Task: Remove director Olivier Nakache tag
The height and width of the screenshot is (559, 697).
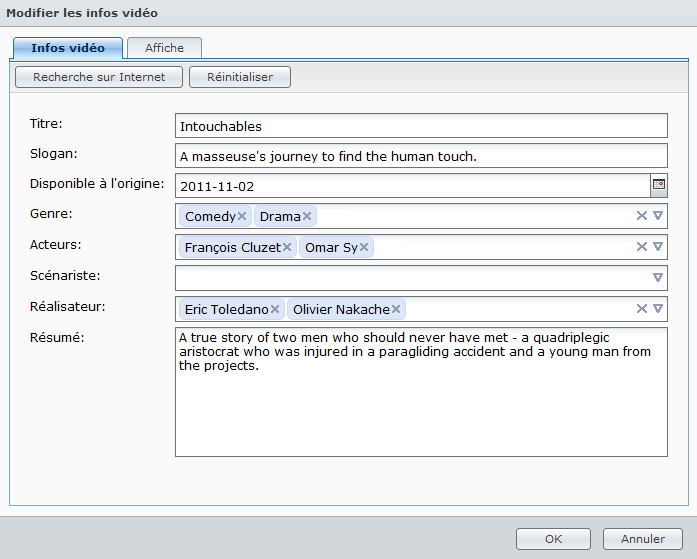Action: click(x=396, y=309)
